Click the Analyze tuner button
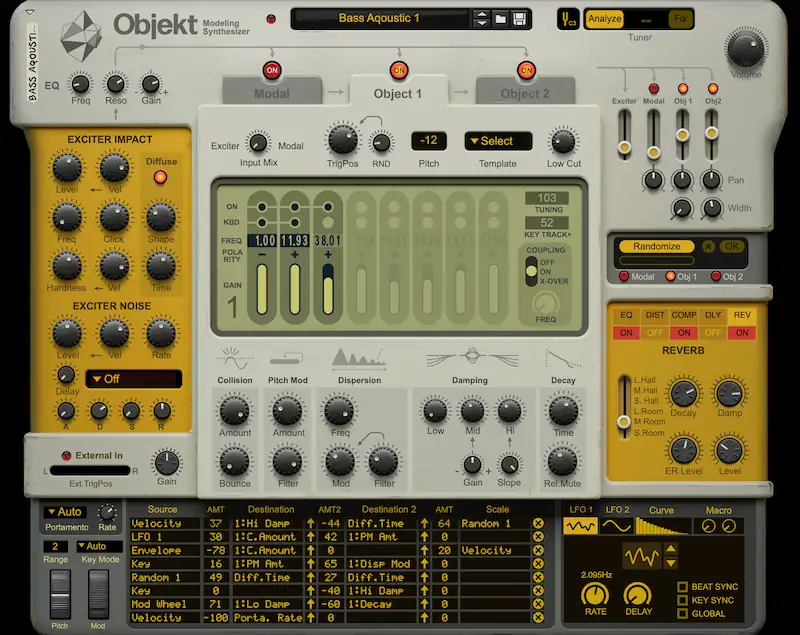The image size is (800, 635). [604, 19]
